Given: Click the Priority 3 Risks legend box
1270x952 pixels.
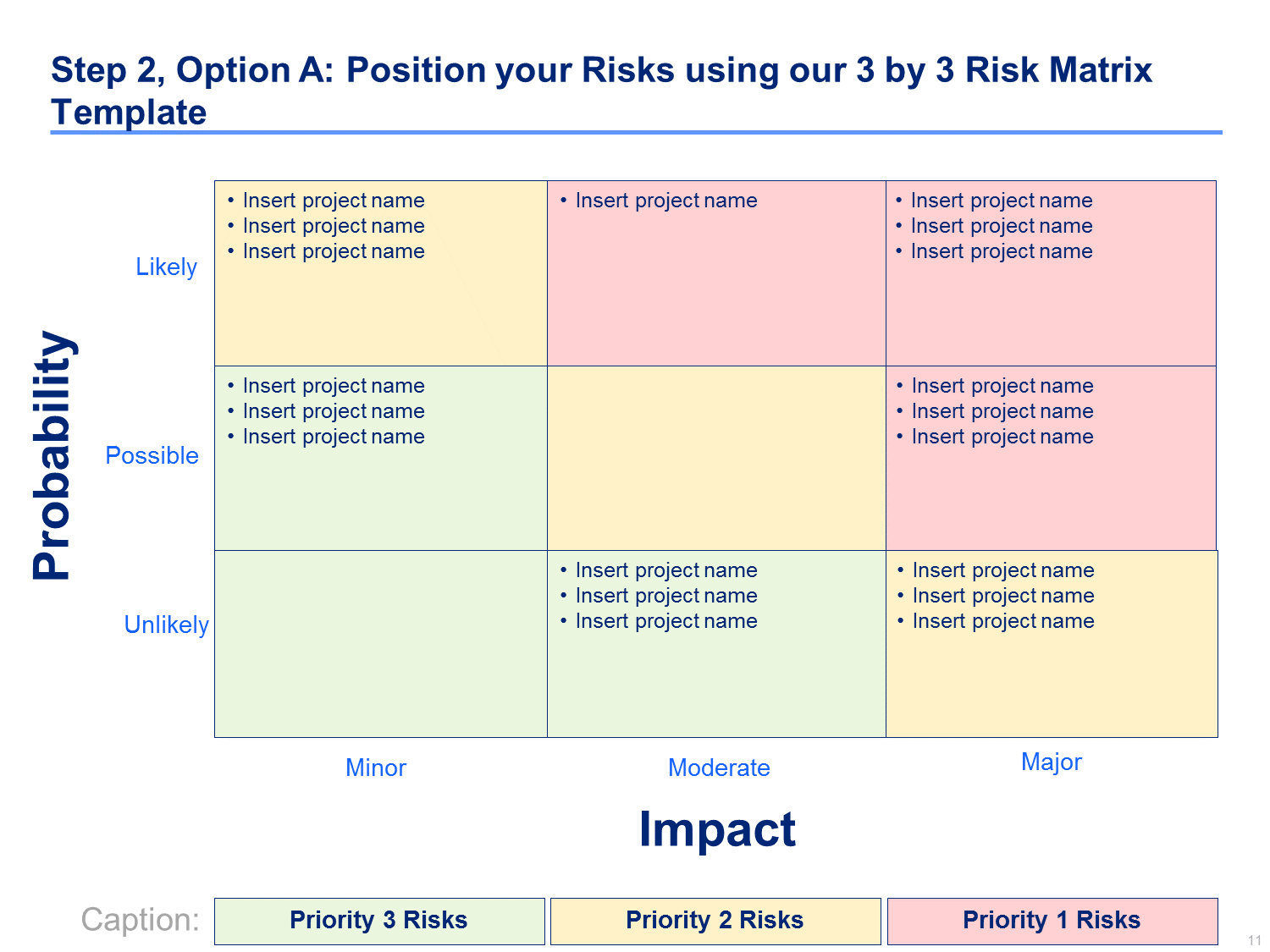Looking at the screenshot, I should tap(378, 921).
